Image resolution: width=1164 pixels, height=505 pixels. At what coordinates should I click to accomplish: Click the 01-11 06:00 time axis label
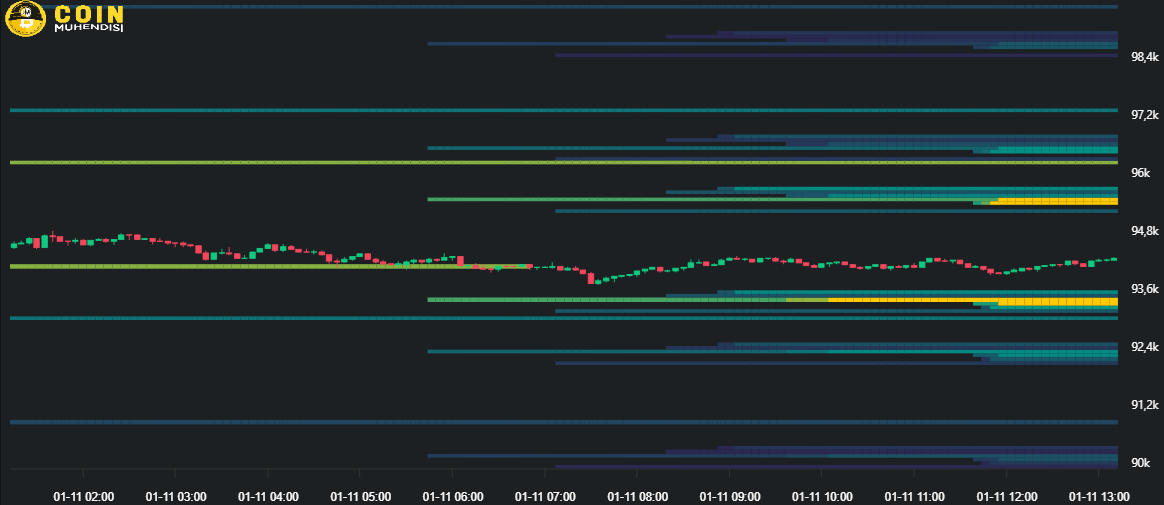(453, 496)
